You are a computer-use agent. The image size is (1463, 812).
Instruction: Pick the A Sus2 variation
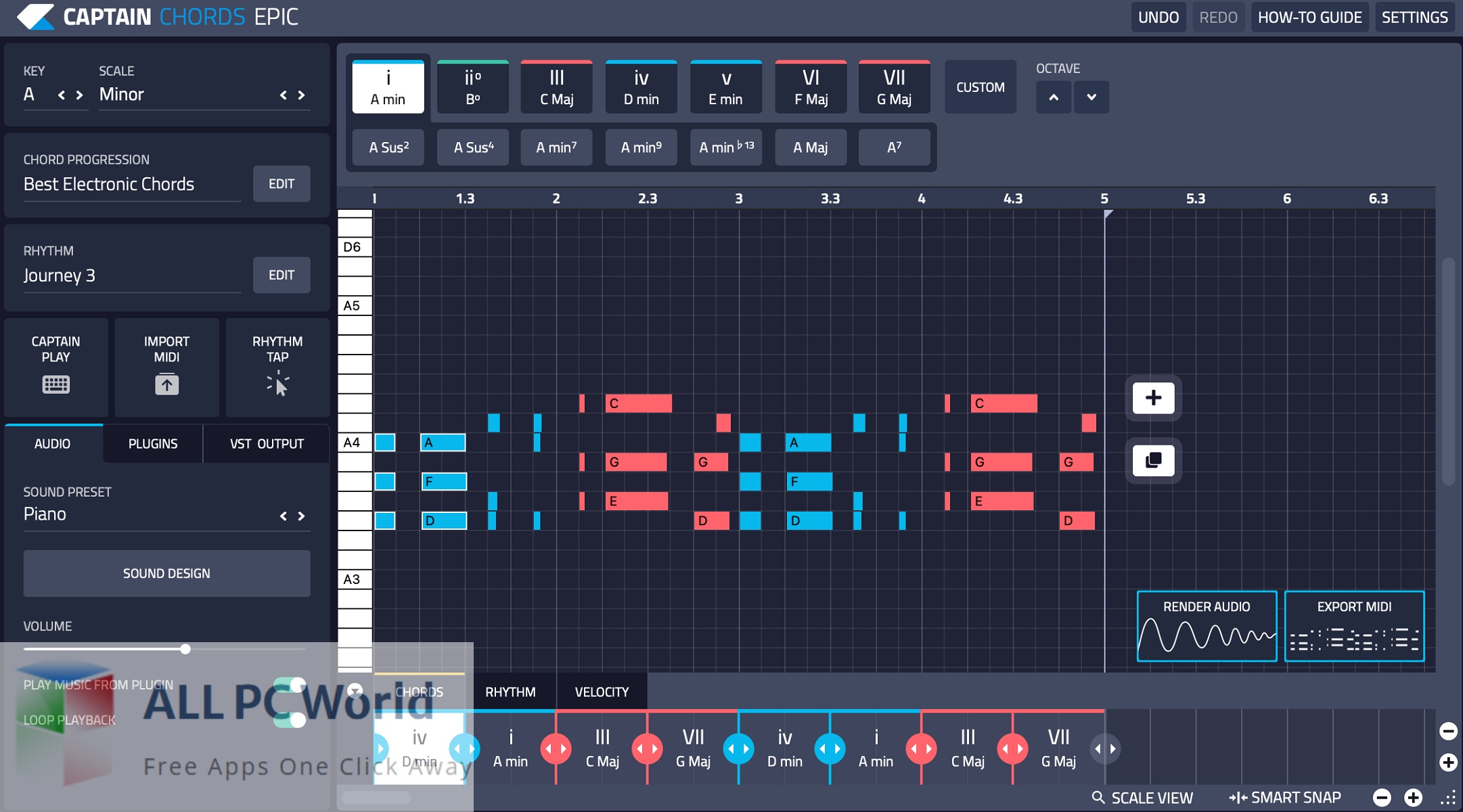pyautogui.click(x=388, y=147)
